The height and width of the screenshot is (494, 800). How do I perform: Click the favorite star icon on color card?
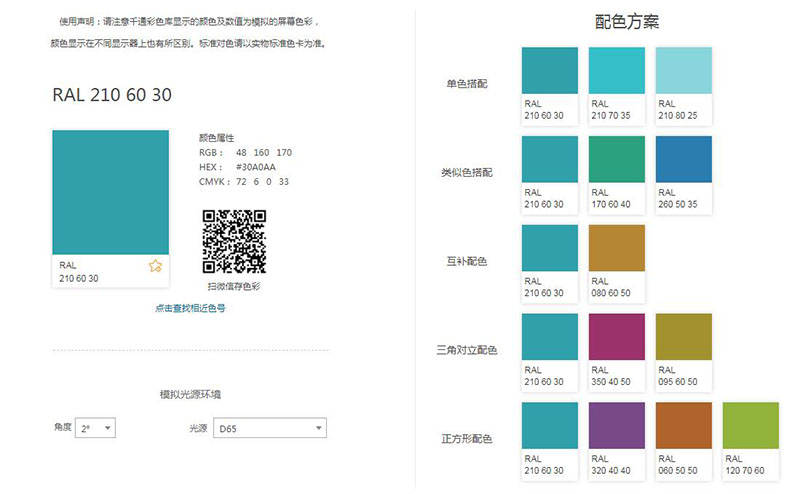tap(155, 266)
